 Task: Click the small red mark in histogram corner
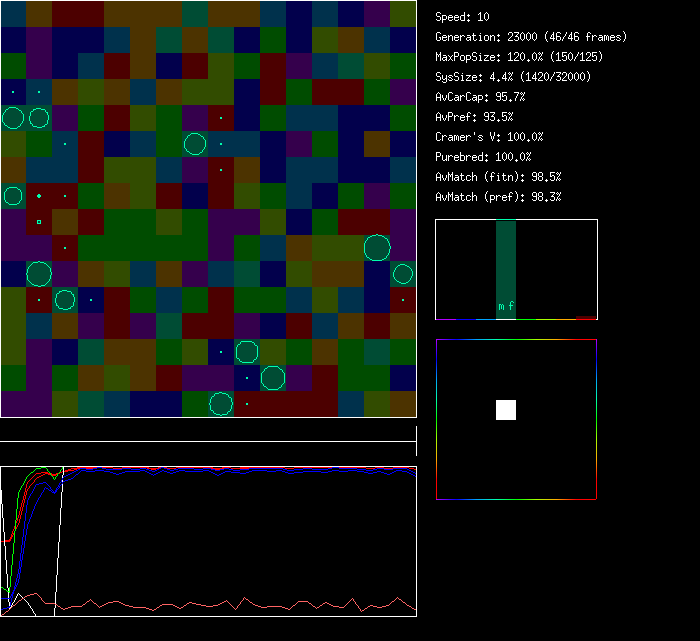(586, 317)
